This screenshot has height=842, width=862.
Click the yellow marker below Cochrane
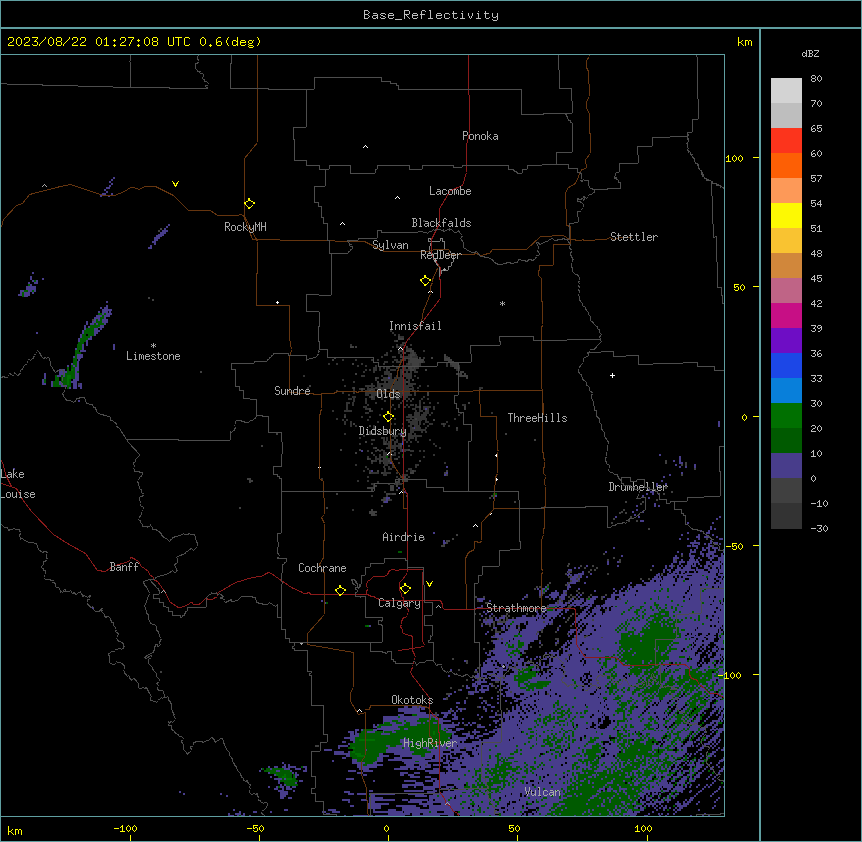pyautogui.click(x=340, y=590)
